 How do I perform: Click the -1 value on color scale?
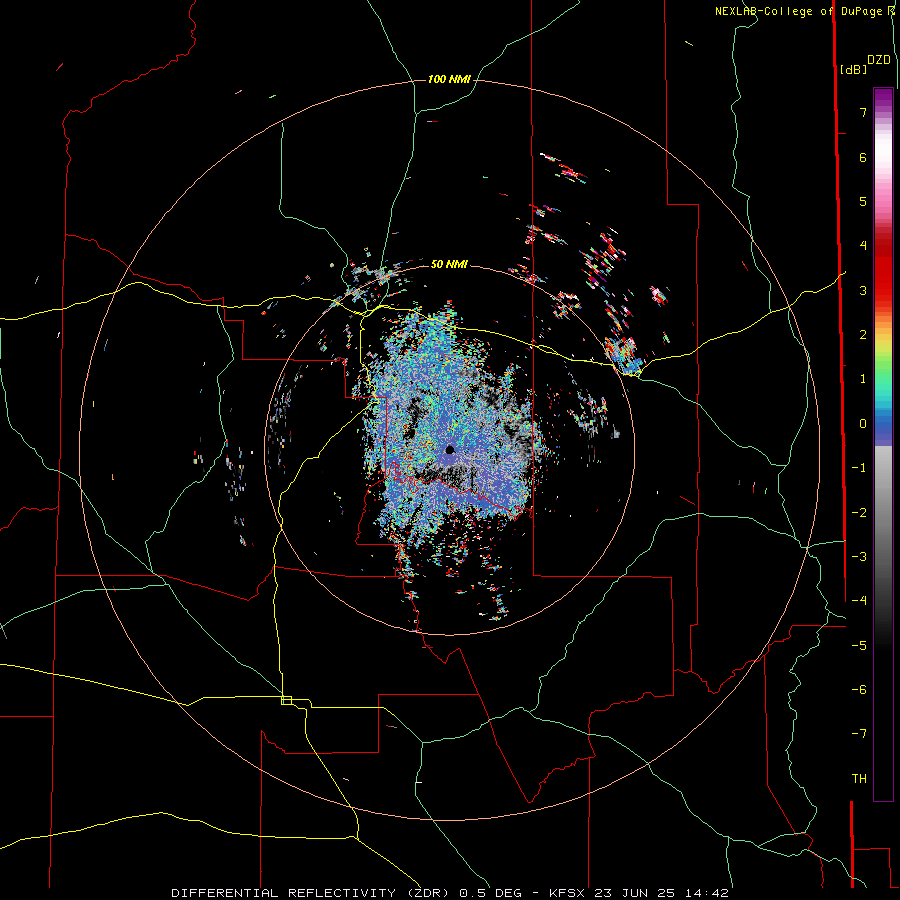pos(859,468)
